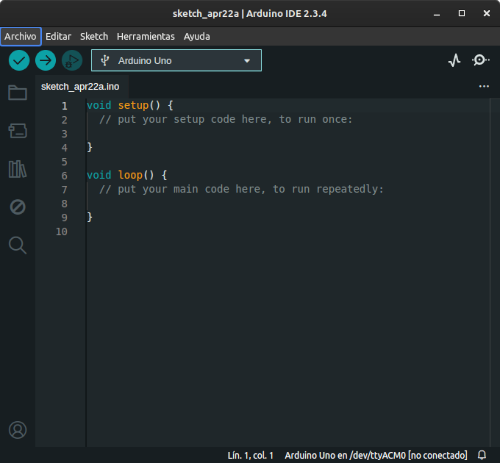Open the Sketch menu
The width and height of the screenshot is (500, 463).
94,36
